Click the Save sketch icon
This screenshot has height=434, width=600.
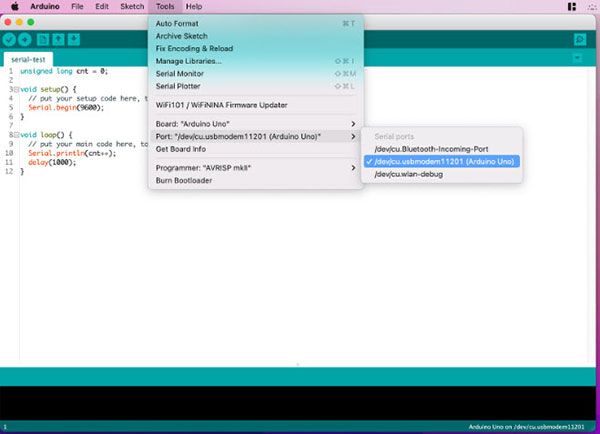(x=72, y=39)
